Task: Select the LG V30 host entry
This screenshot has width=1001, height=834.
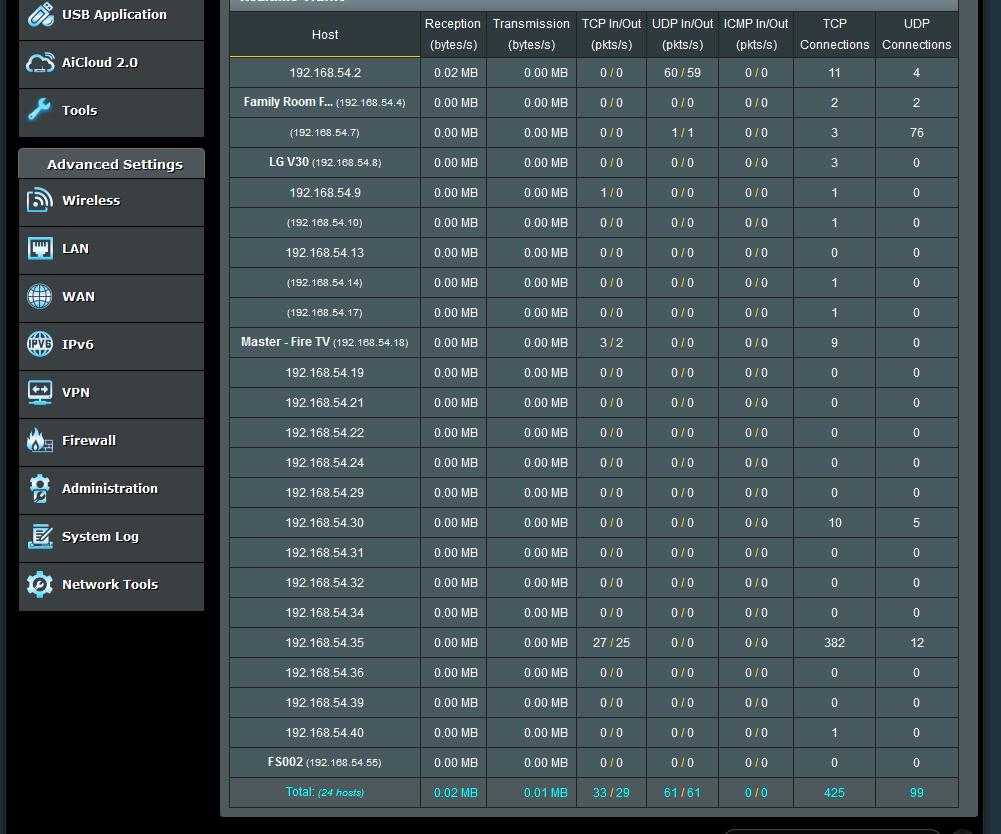Action: pos(325,162)
